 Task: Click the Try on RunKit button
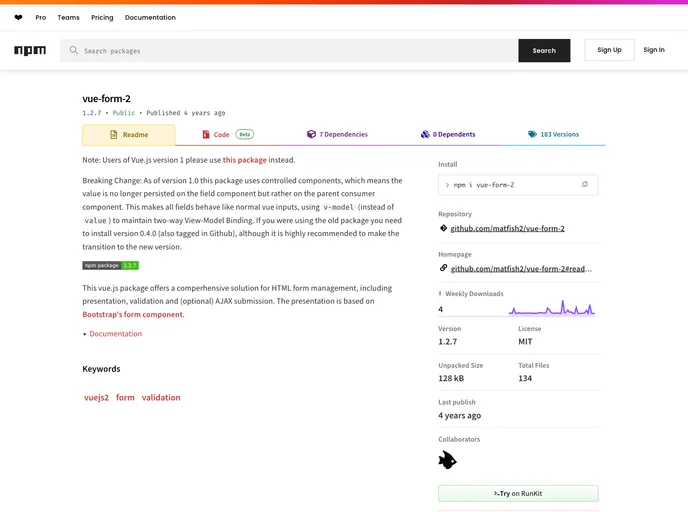tap(518, 494)
